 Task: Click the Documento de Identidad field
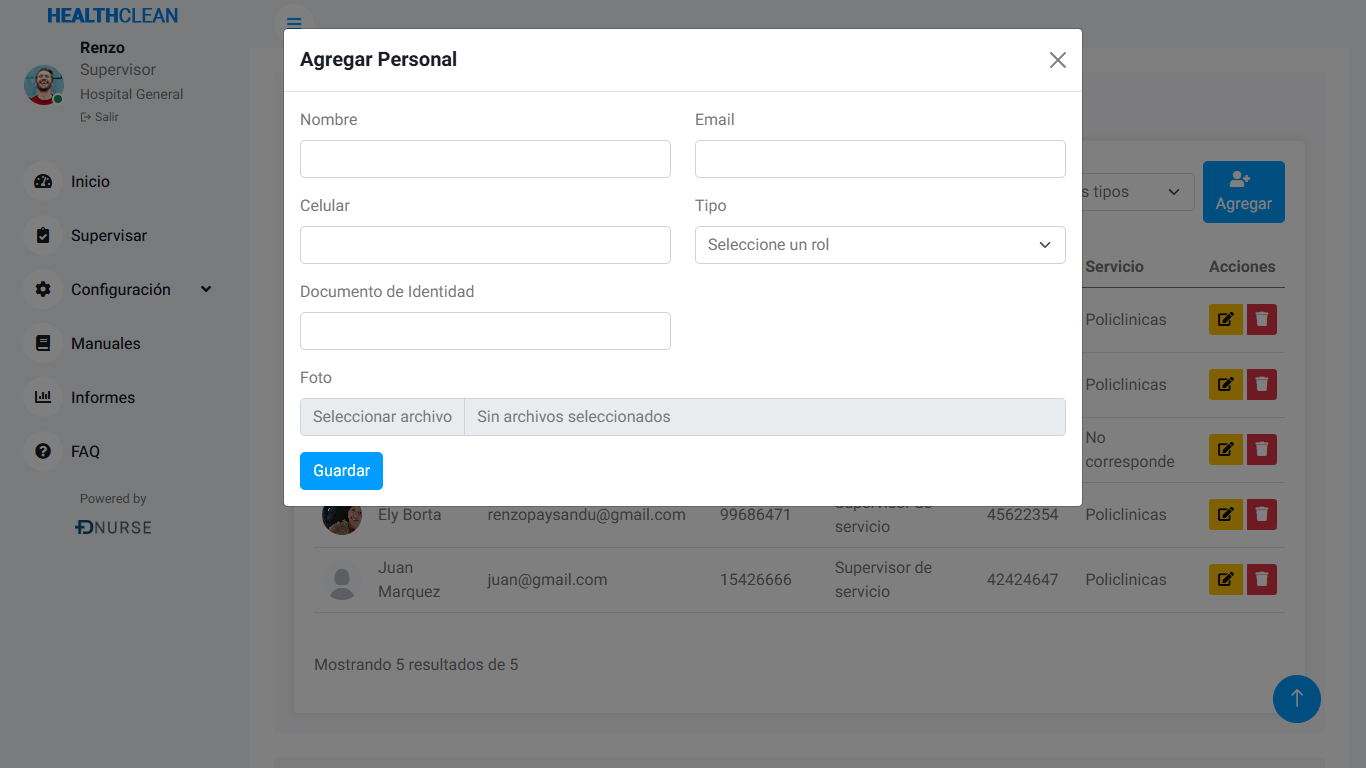485,331
